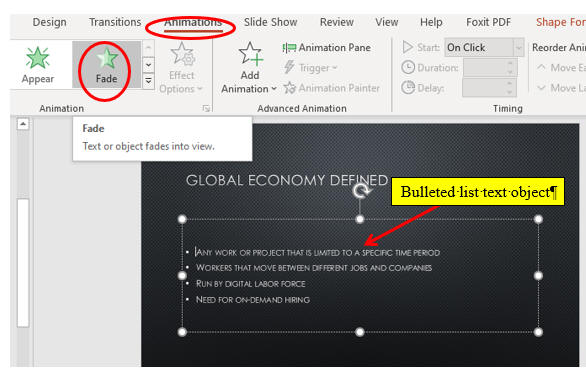Switch to the Transitions tab
The width and height of the screenshot is (586, 371).
(x=115, y=22)
